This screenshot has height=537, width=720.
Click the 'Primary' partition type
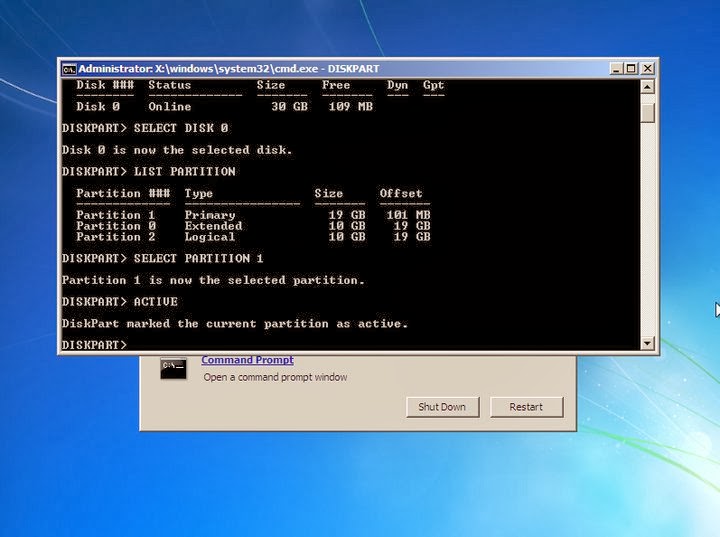(x=210, y=215)
